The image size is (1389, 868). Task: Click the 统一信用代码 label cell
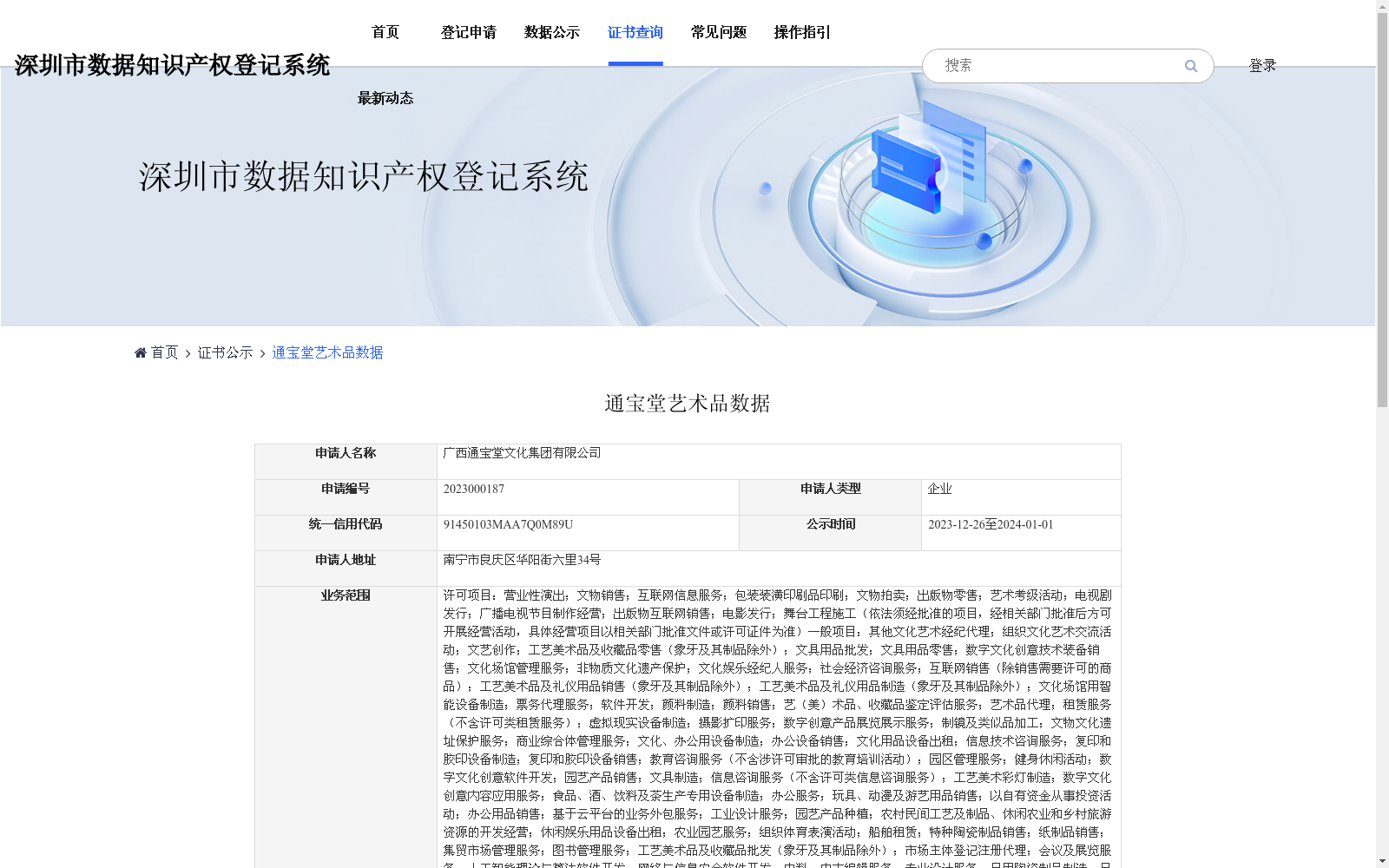(346, 533)
